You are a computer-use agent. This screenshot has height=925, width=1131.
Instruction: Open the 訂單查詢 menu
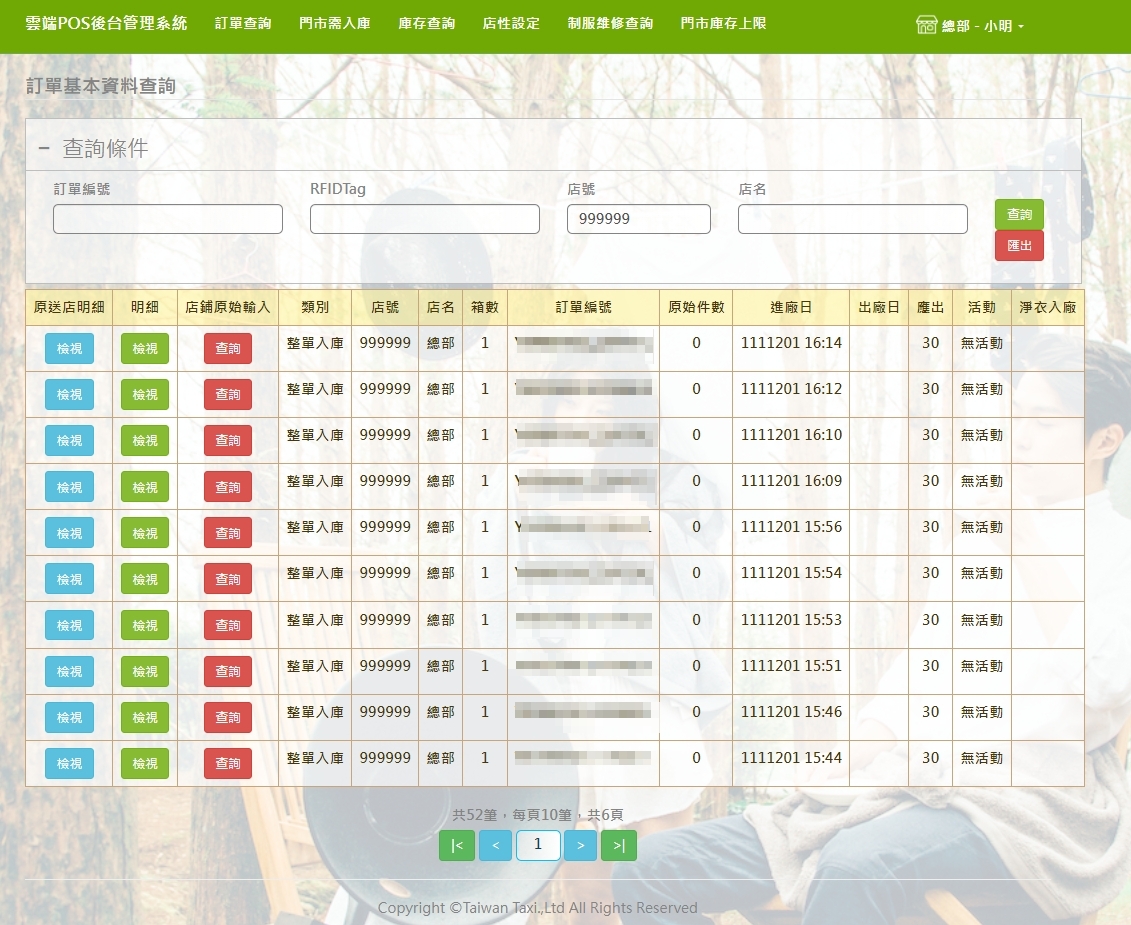coord(243,23)
